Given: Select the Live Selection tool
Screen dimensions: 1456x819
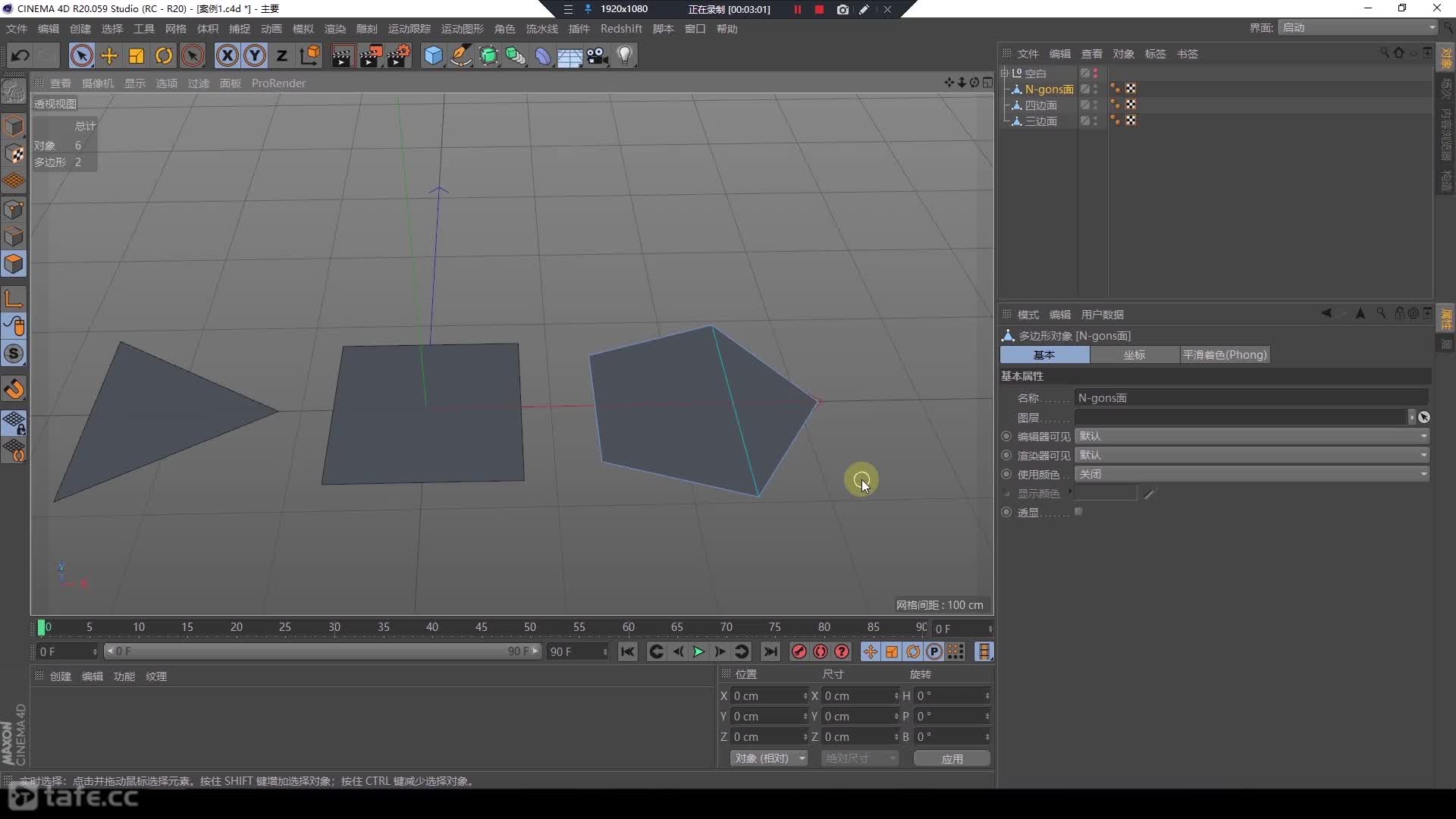Looking at the screenshot, I should (82, 55).
